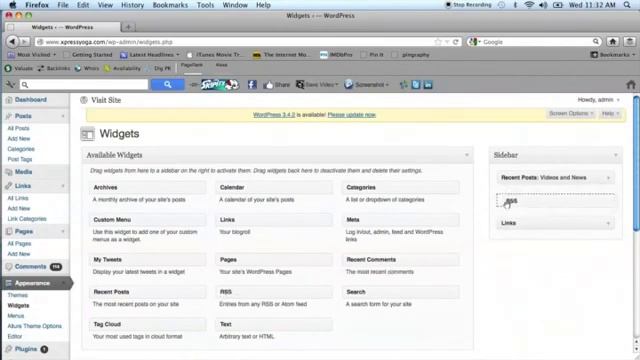Click the blue toolbar search button
The image size is (640, 360).
tap(167, 84)
